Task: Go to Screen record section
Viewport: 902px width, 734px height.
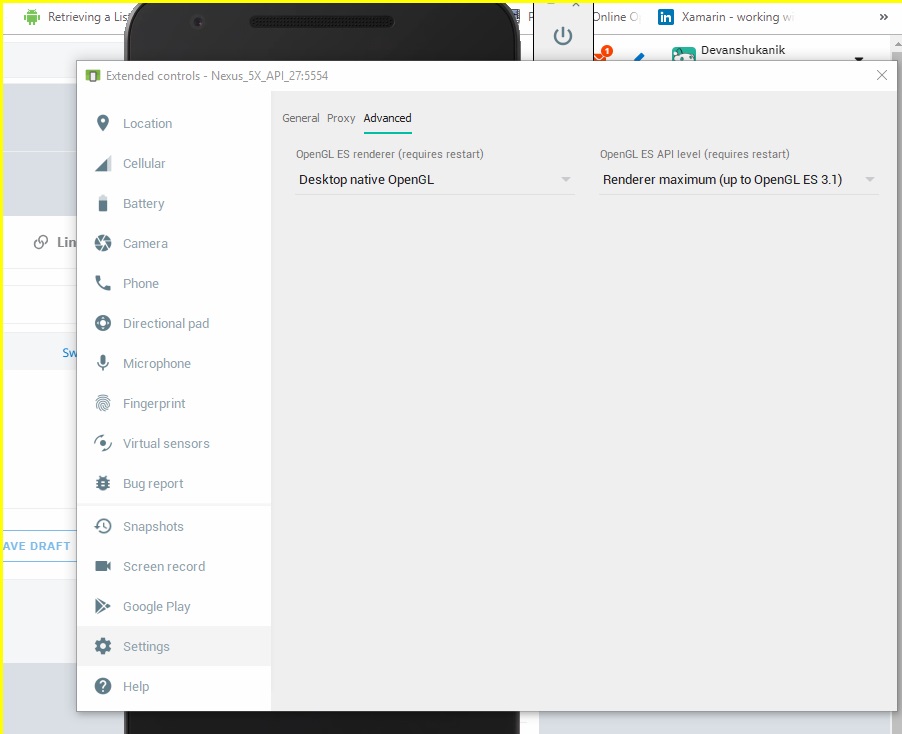Action: 164,566
